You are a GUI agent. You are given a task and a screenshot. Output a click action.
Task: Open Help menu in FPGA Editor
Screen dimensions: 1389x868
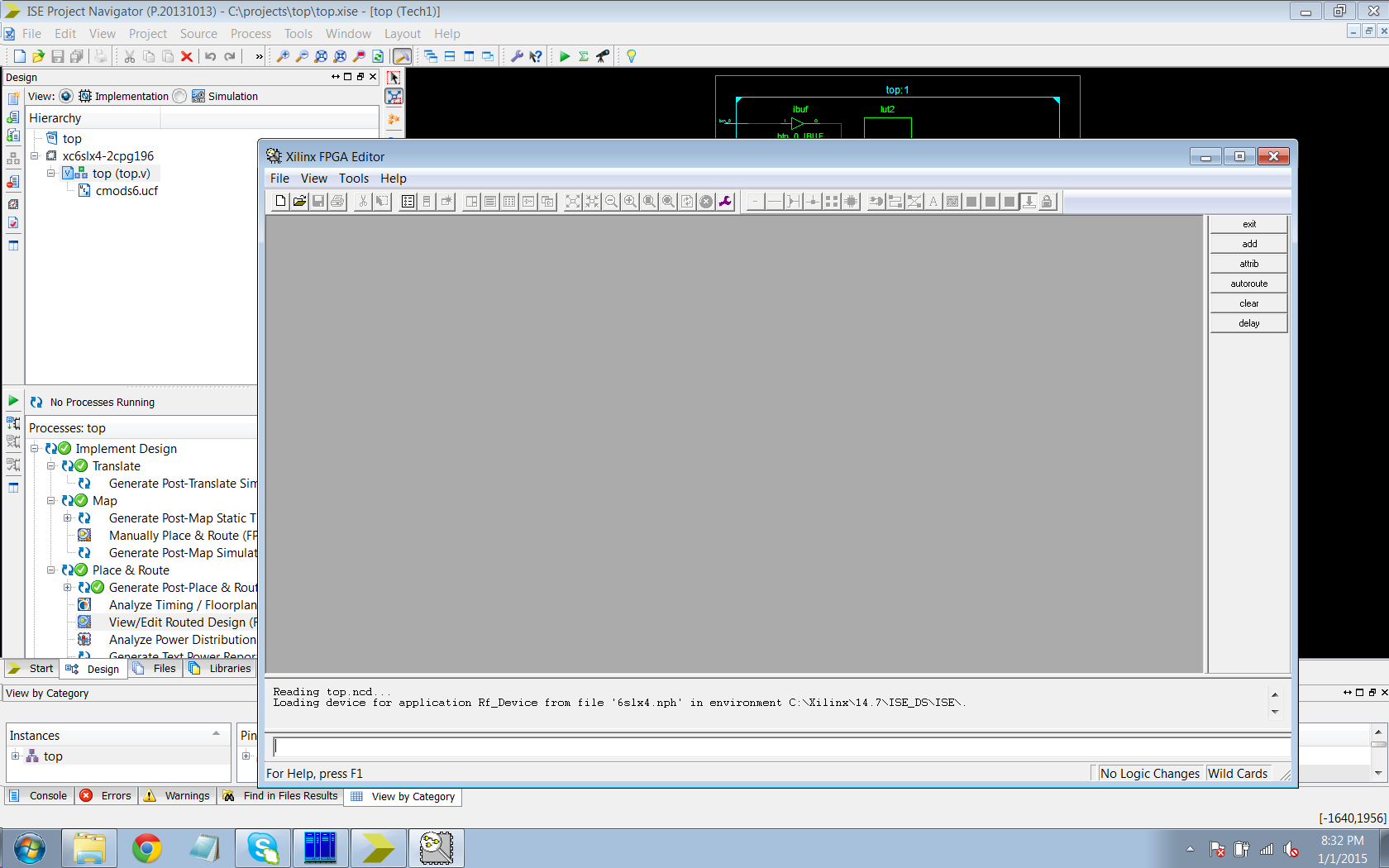394,179
